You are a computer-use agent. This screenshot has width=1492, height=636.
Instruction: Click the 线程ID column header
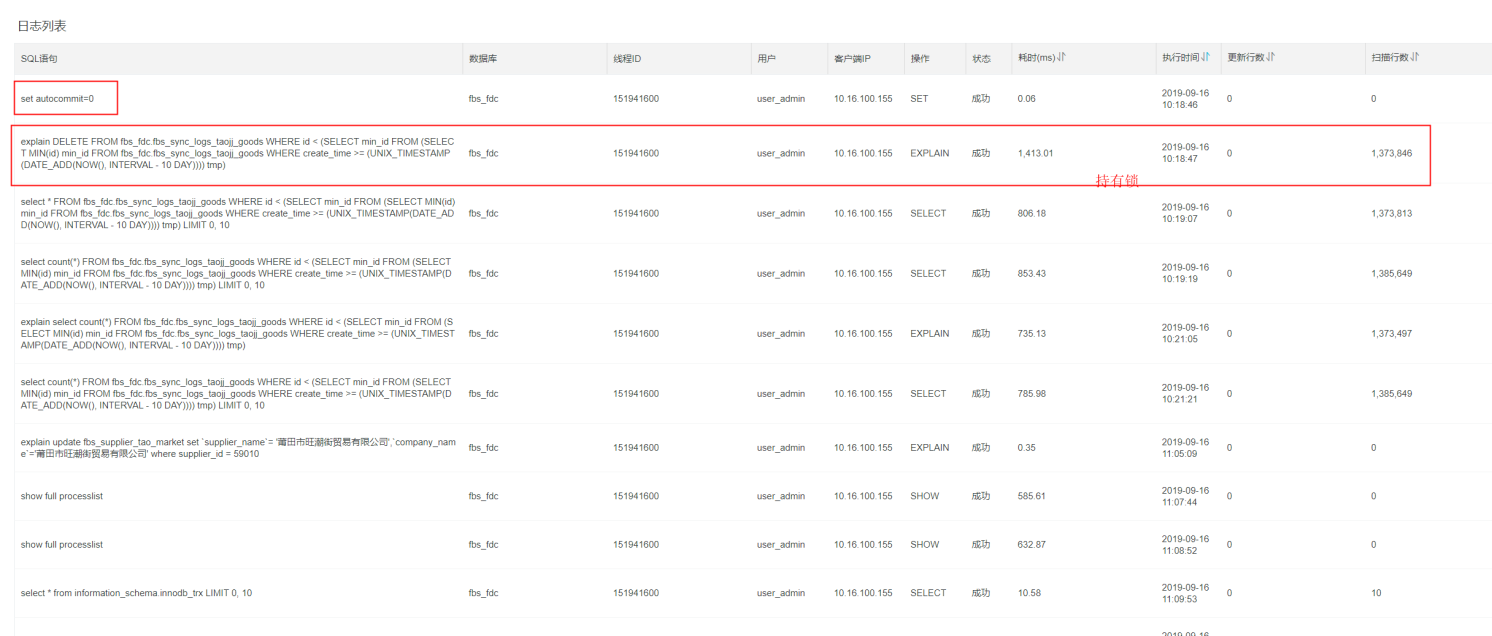[x=627, y=59]
